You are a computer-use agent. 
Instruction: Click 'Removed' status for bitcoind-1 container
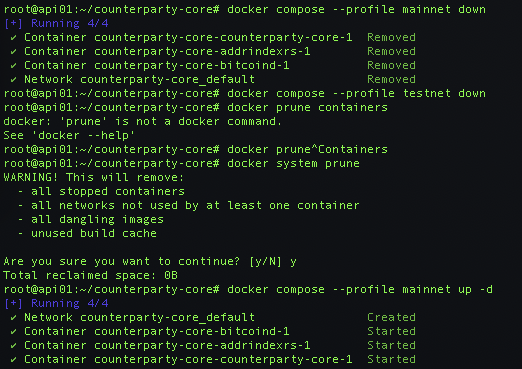[x=391, y=65]
